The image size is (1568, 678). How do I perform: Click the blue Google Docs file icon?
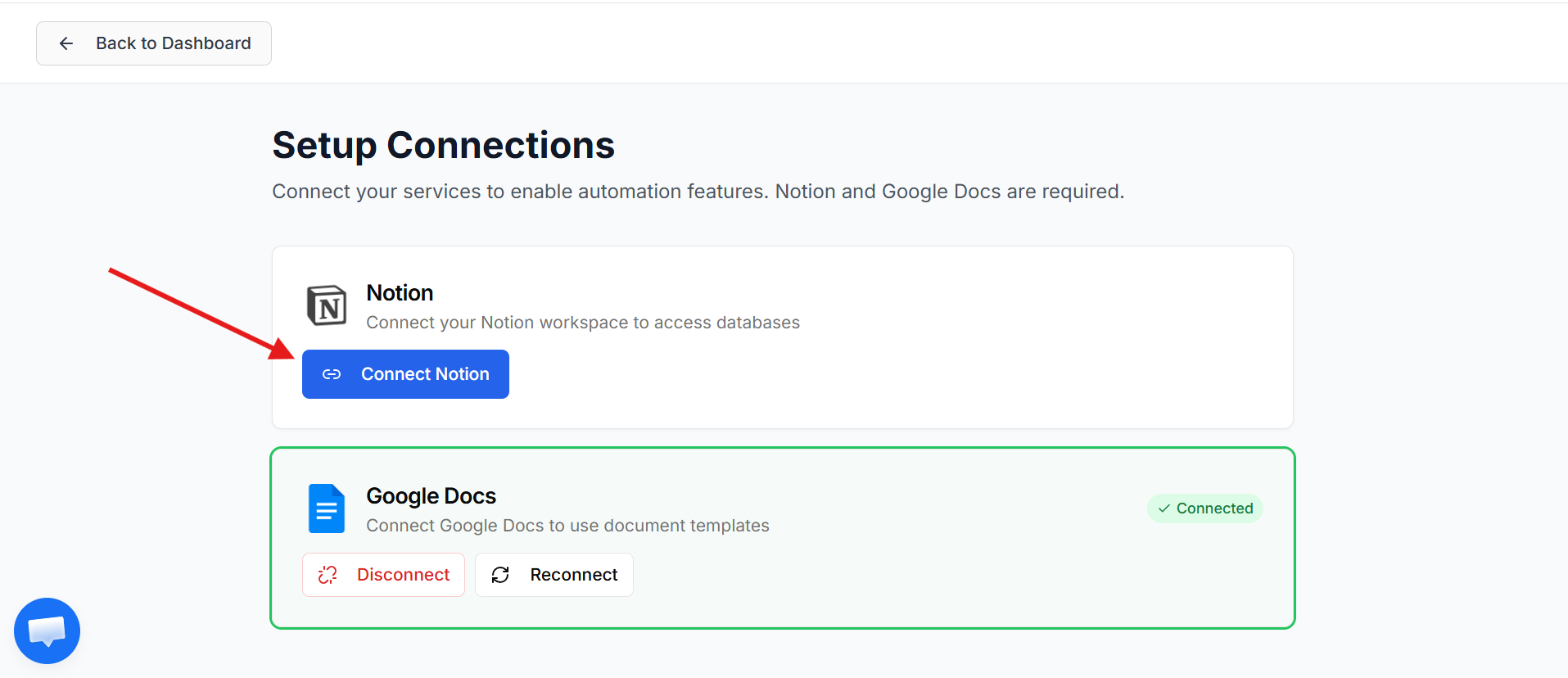click(x=326, y=508)
